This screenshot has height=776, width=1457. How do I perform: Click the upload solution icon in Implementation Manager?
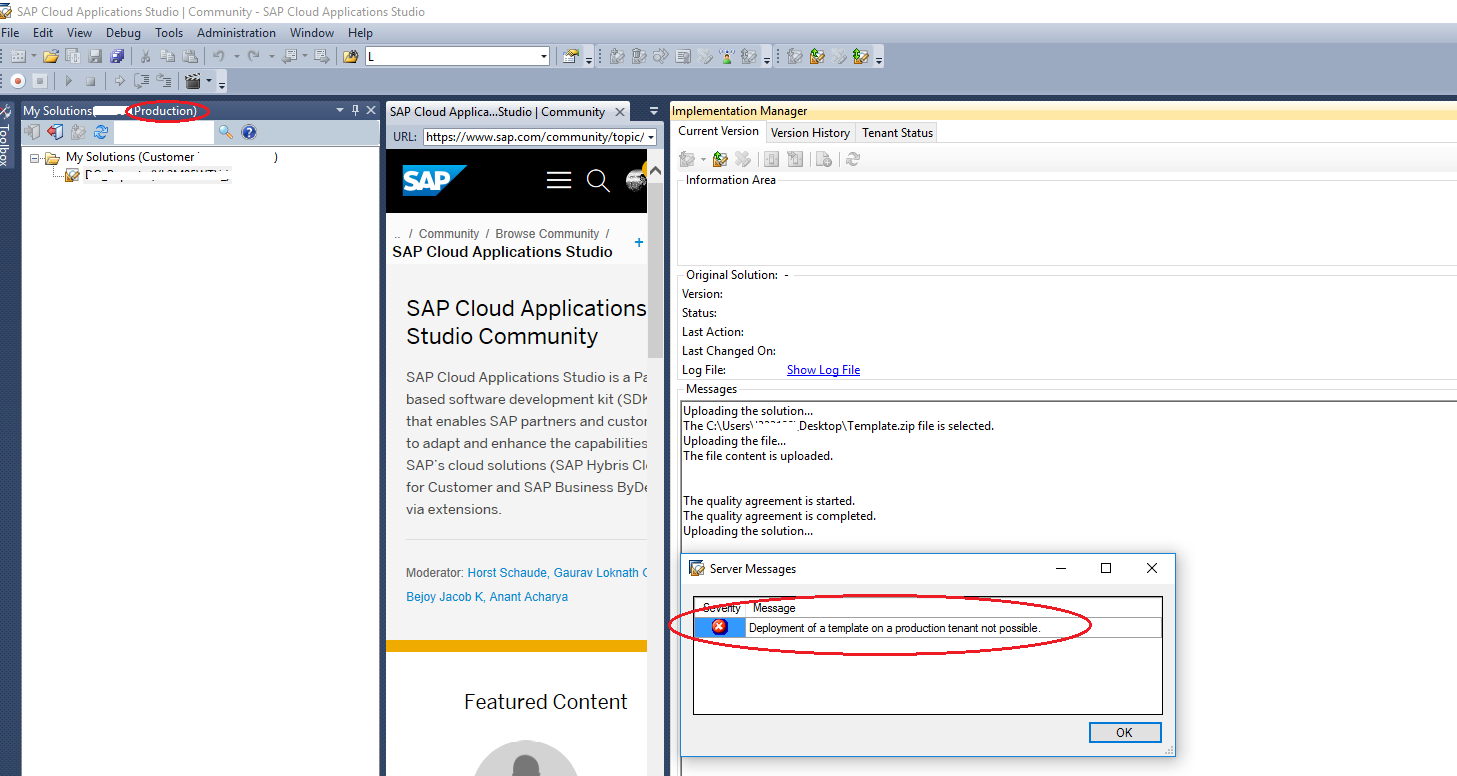click(720, 159)
